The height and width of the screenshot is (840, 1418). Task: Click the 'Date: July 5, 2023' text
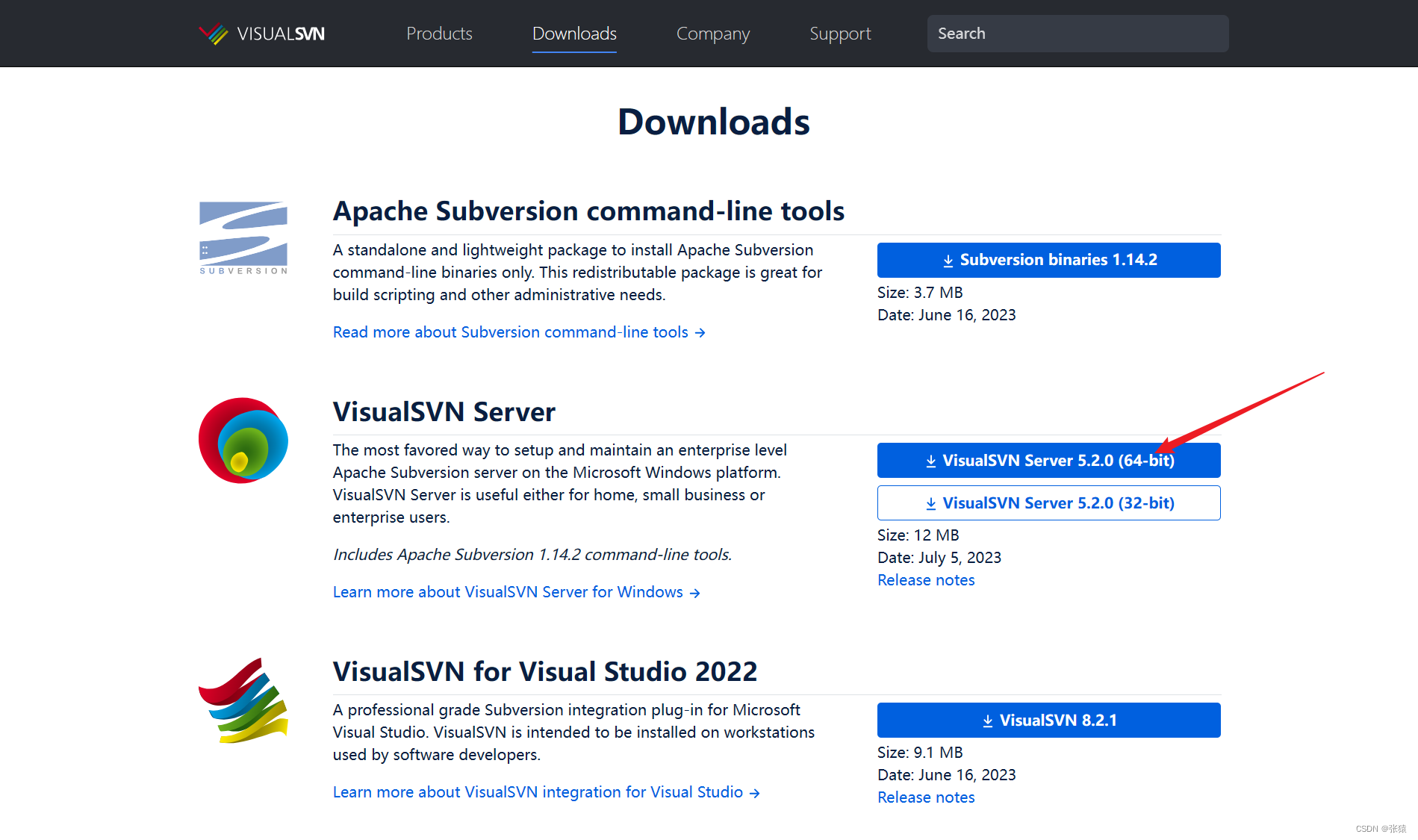pos(939,558)
